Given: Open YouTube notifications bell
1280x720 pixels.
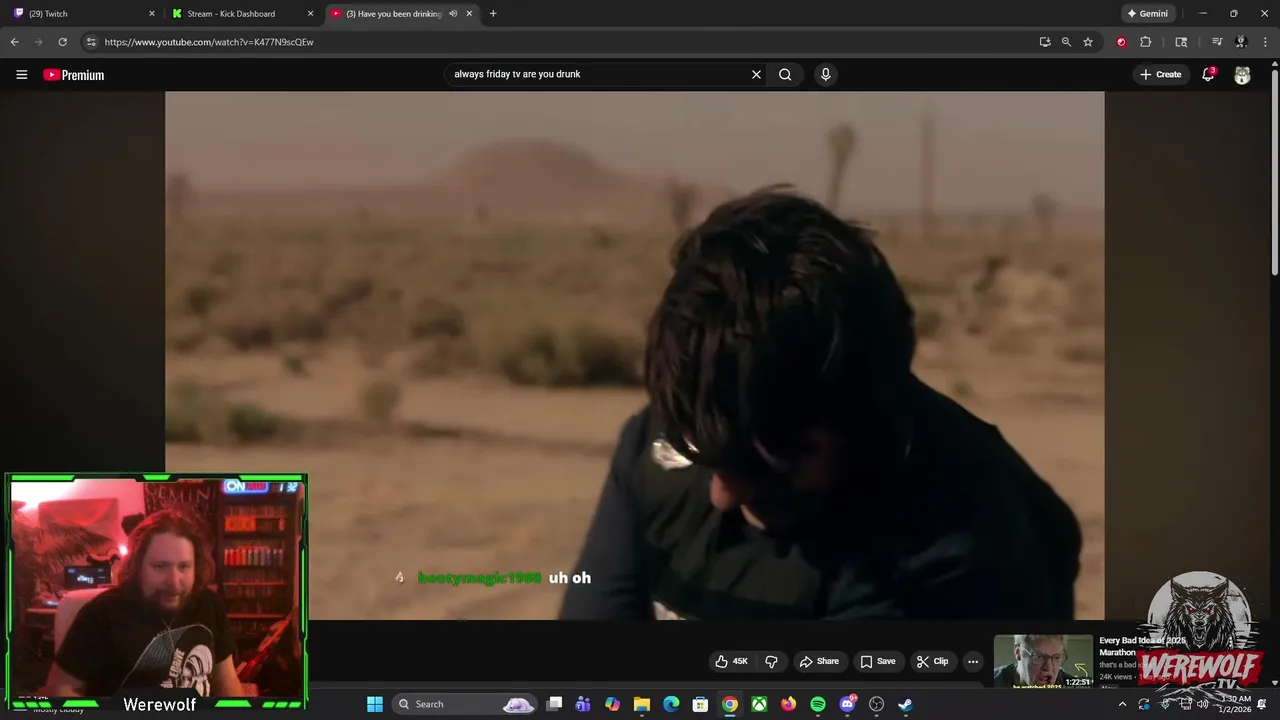Looking at the screenshot, I should pyautogui.click(x=1208, y=74).
